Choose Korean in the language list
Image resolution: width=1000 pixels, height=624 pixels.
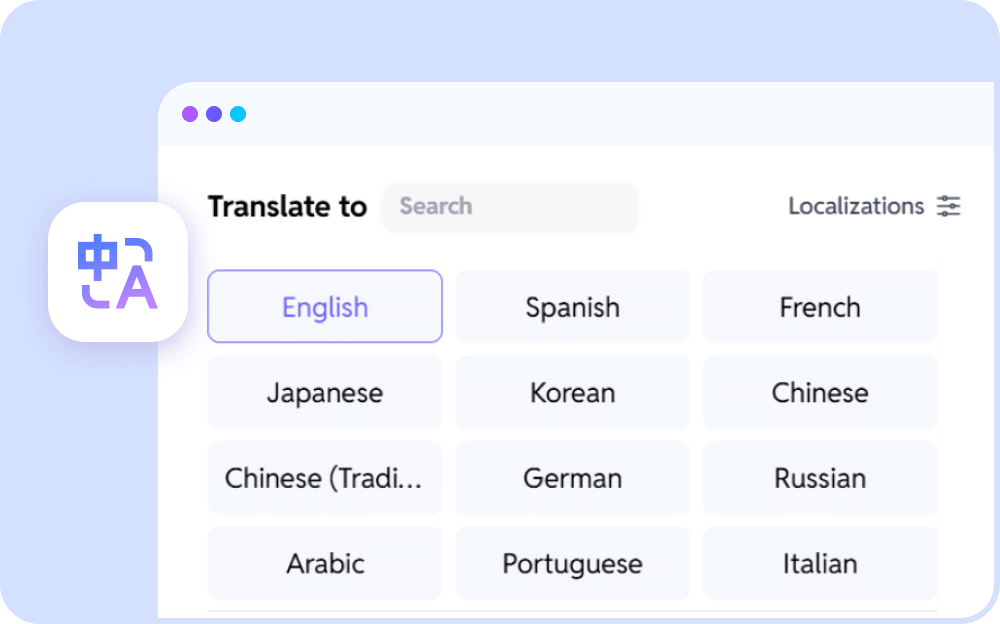click(572, 393)
